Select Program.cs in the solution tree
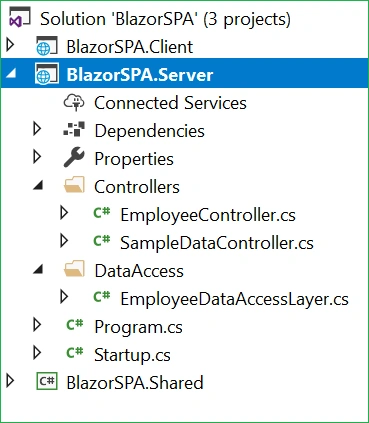The image size is (369, 423). coord(138,327)
